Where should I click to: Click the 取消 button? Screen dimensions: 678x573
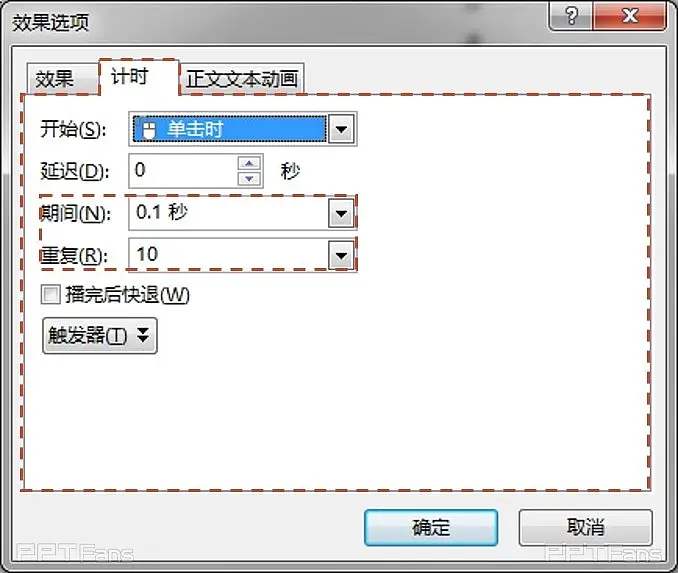pyautogui.click(x=585, y=527)
